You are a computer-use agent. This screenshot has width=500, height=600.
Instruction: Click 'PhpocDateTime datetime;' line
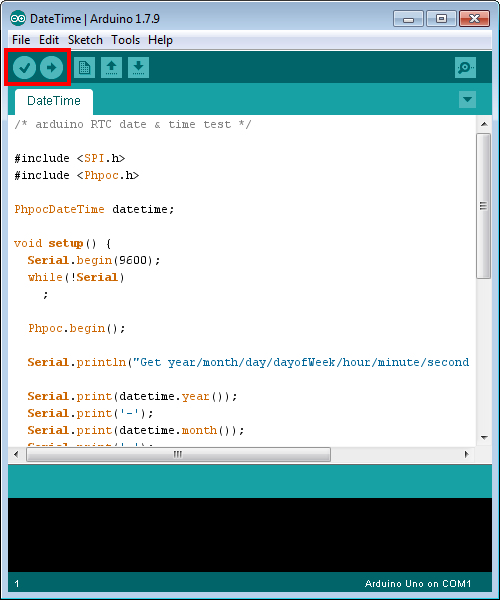click(x=94, y=209)
